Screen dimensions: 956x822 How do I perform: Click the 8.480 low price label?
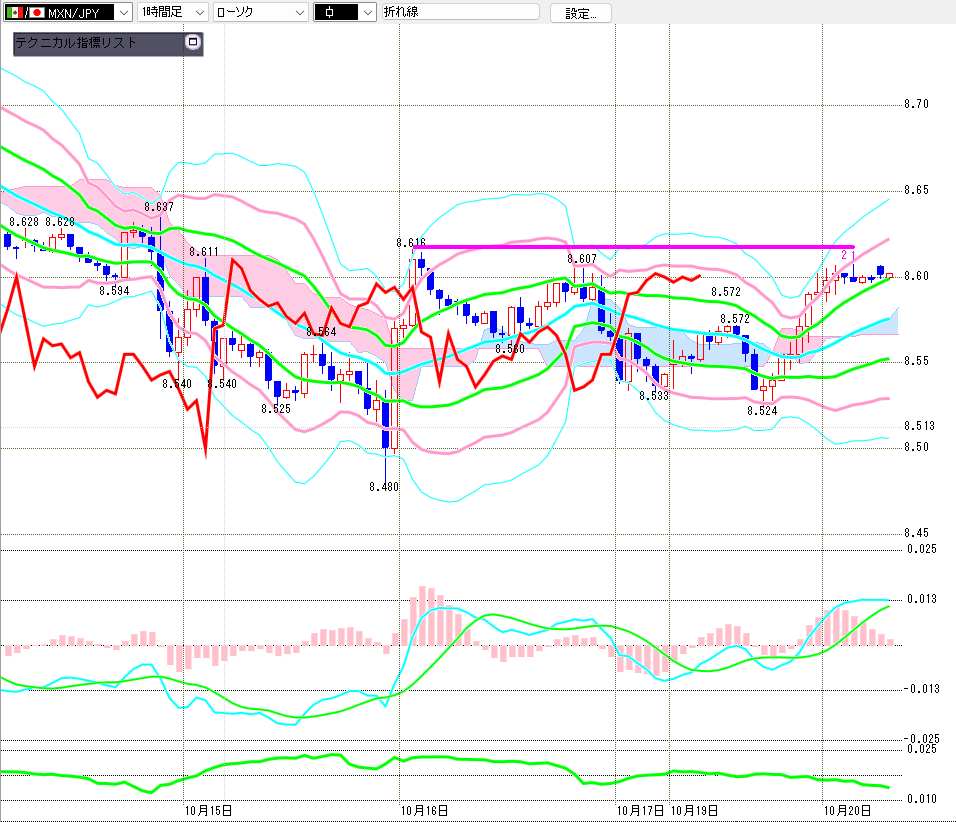[x=384, y=487]
